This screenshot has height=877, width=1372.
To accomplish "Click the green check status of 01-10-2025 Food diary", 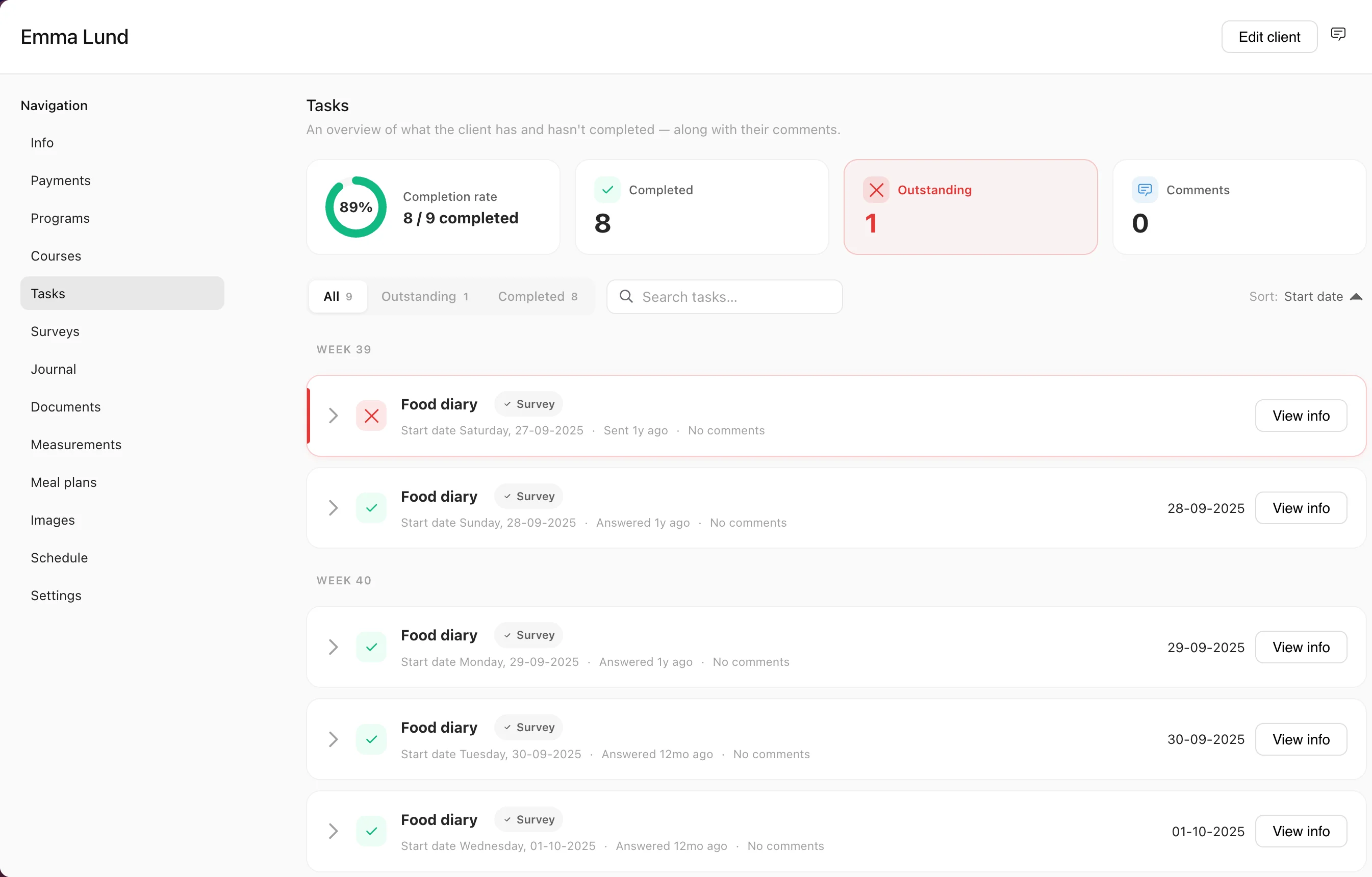I will [x=371, y=832].
